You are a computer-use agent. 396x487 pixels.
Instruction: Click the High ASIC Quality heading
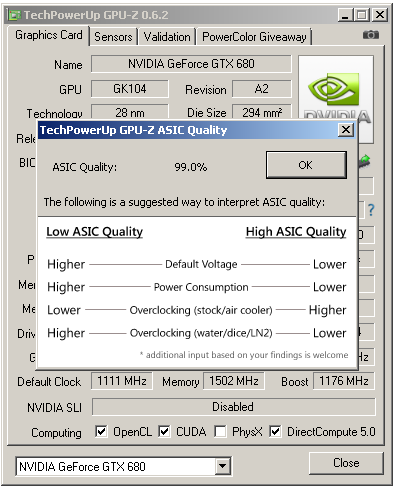click(x=296, y=232)
